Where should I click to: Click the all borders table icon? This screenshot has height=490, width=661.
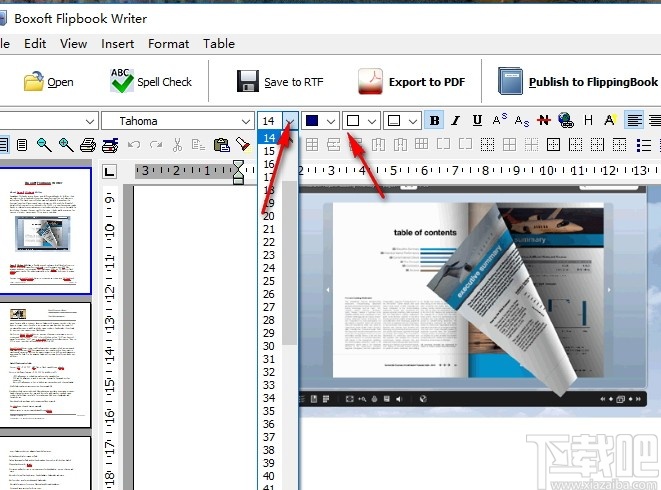pyautogui.click(x=509, y=145)
